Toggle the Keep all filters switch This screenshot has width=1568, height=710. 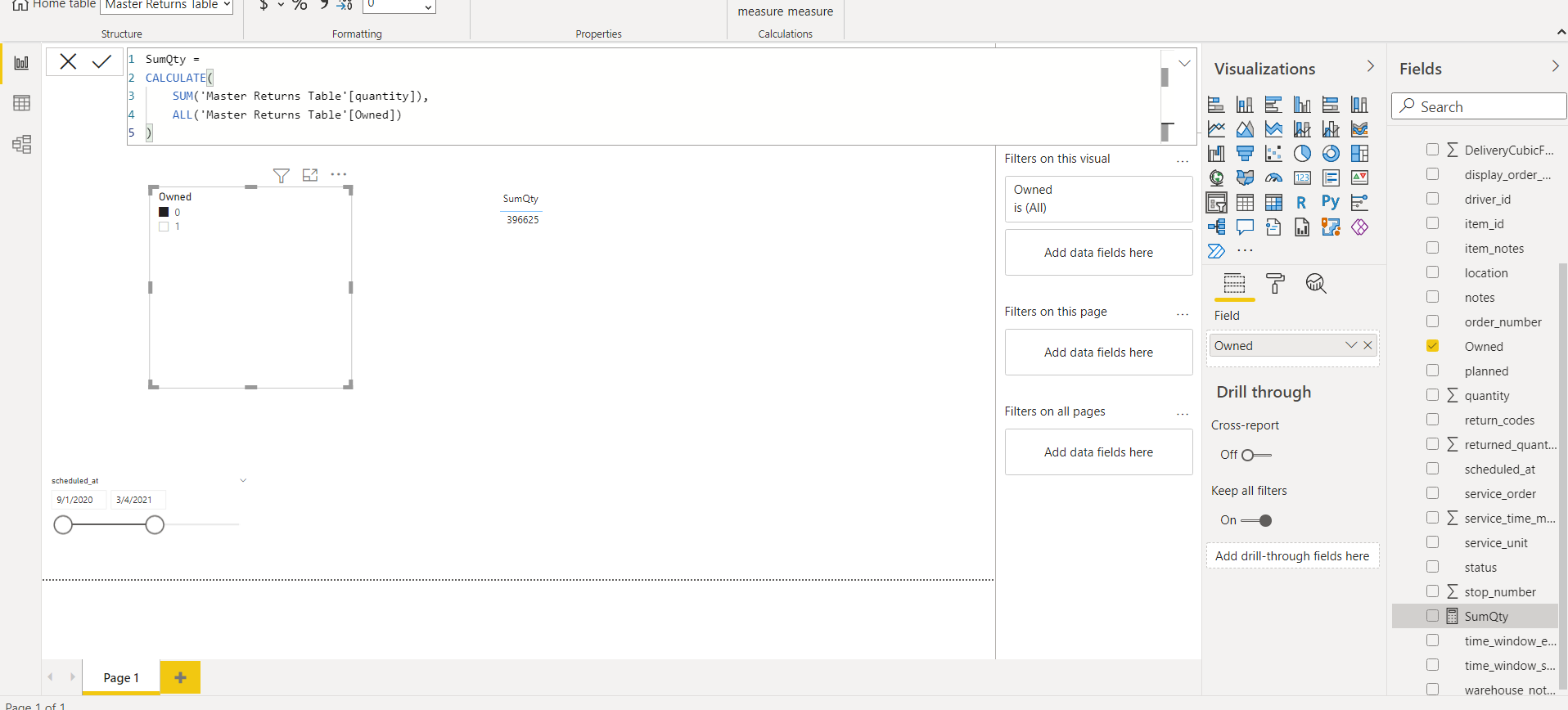tap(1256, 520)
